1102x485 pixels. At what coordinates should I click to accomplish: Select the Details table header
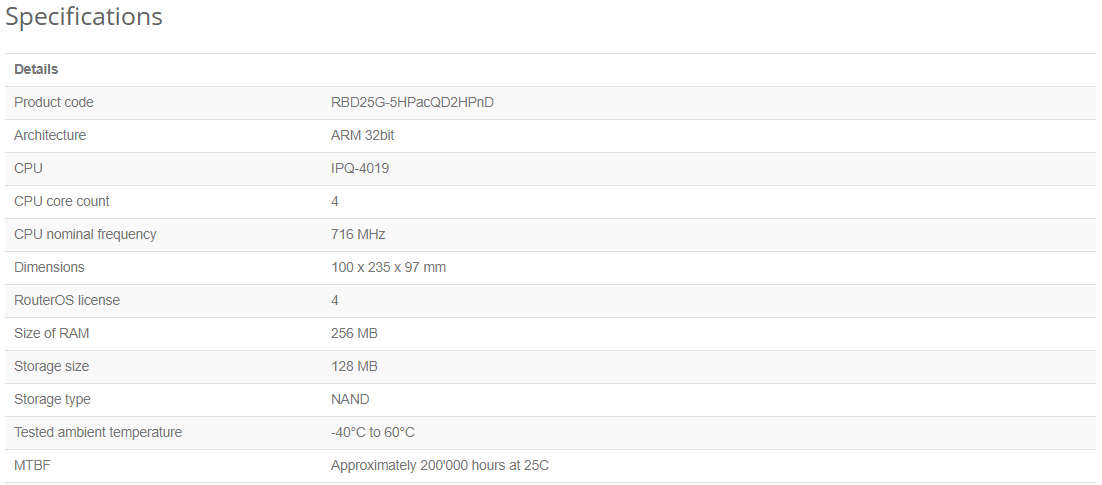click(36, 70)
